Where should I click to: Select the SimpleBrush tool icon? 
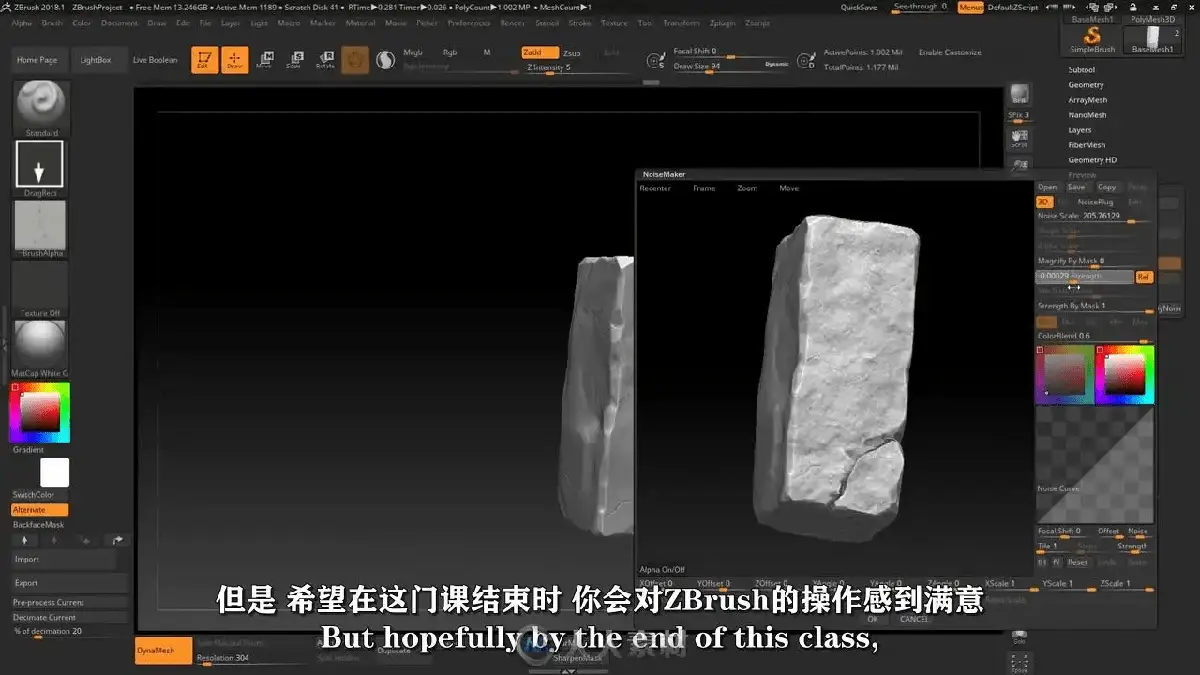click(x=1092, y=41)
